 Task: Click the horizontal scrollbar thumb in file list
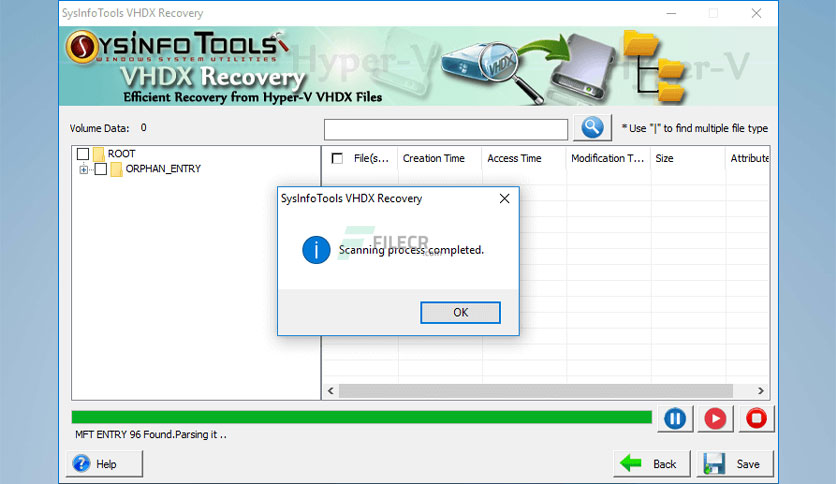[536, 391]
